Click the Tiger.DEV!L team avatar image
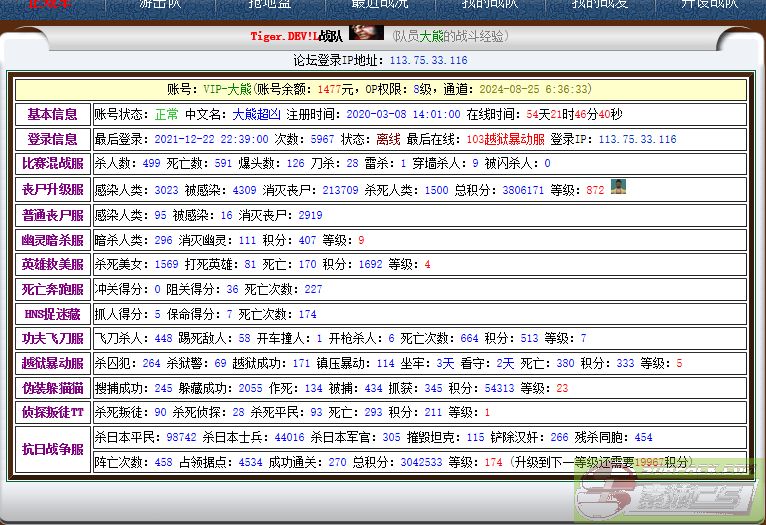766x525 pixels. tap(367, 33)
